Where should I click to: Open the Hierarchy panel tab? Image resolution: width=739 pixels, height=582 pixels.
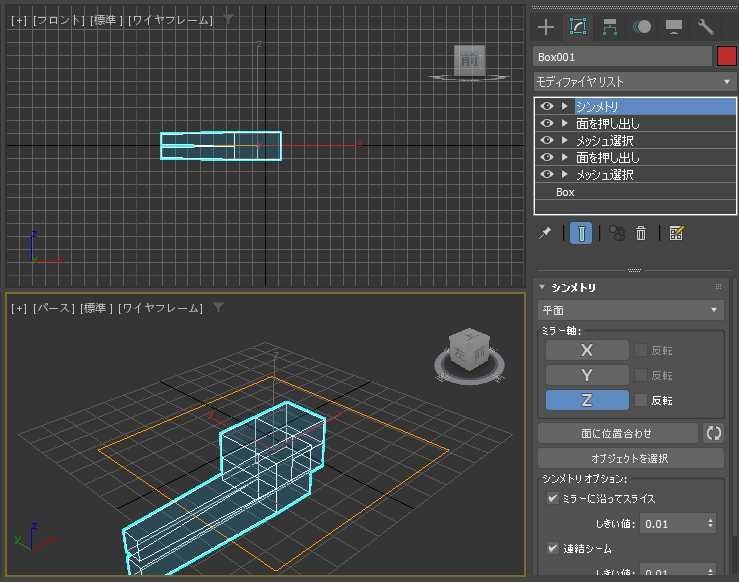pyautogui.click(x=610, y=27)
